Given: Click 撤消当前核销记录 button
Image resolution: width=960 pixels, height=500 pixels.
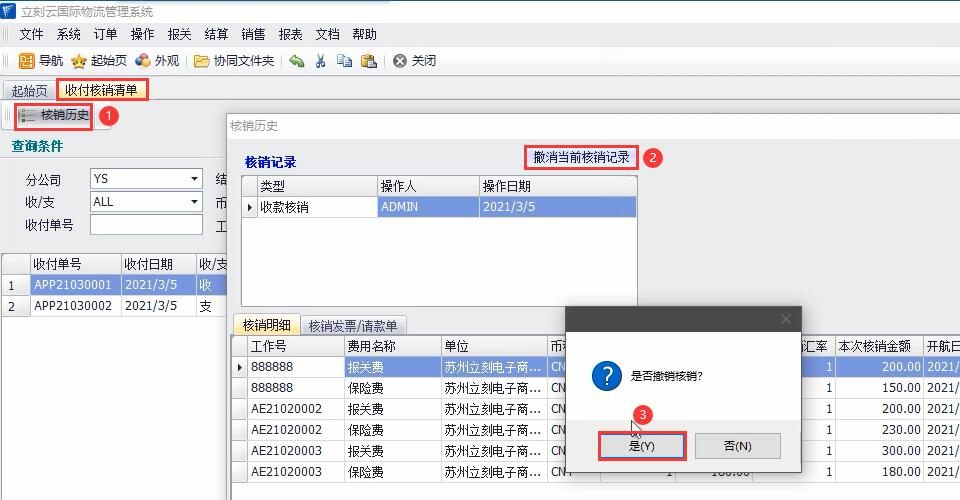Looking at the screenshot, I should (x=581, y=157).
